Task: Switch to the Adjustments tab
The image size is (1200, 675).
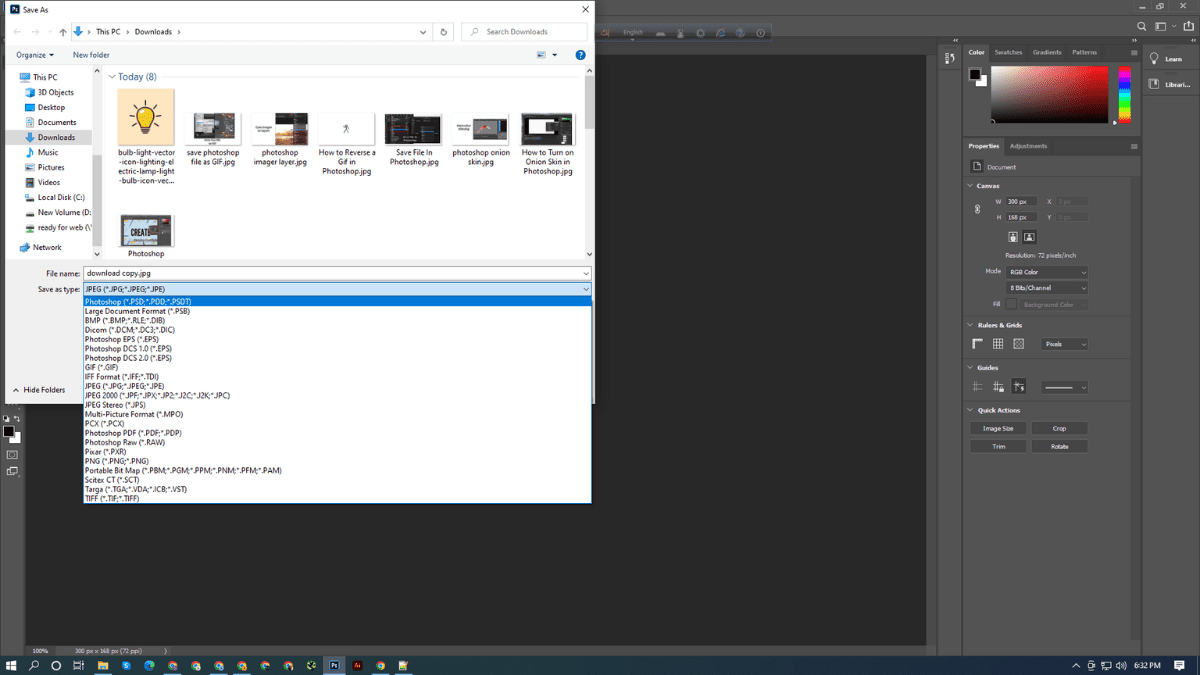Action: point(1028,146)
